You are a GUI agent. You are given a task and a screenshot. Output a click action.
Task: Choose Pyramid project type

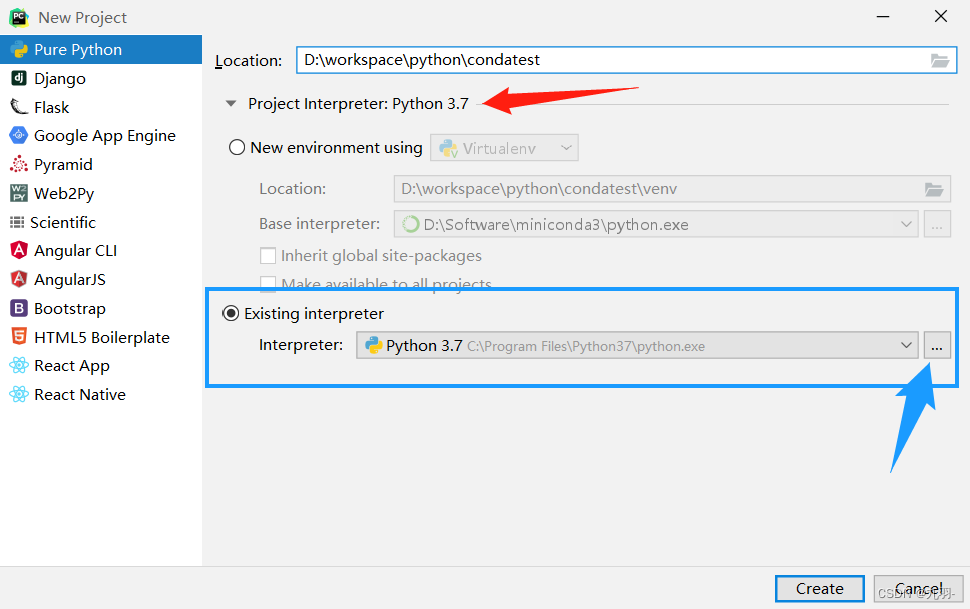pyautogui.click(x=101, y=165)
